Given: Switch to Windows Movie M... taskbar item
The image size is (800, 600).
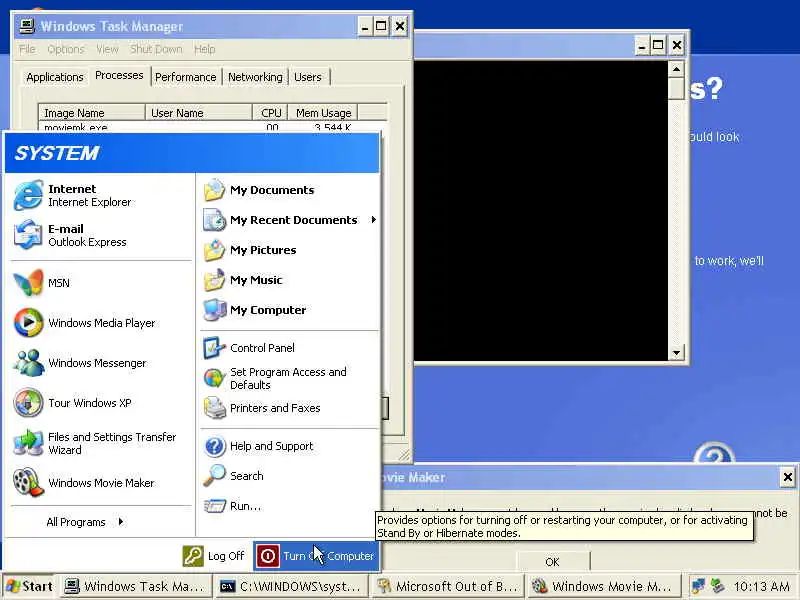Looking at the screenshot, I should [604, 587].
